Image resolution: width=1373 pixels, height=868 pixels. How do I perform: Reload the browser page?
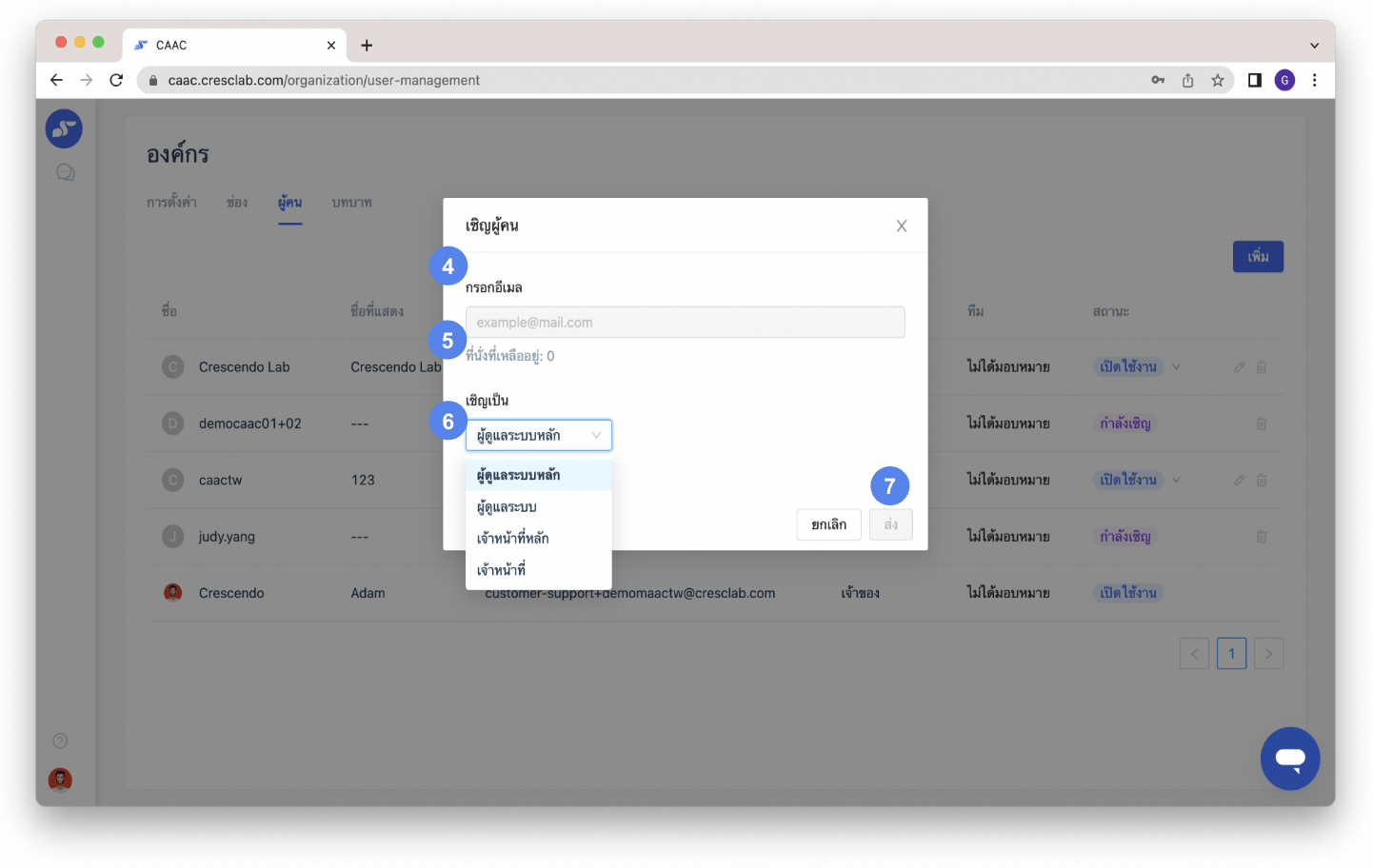coord(116,81)
